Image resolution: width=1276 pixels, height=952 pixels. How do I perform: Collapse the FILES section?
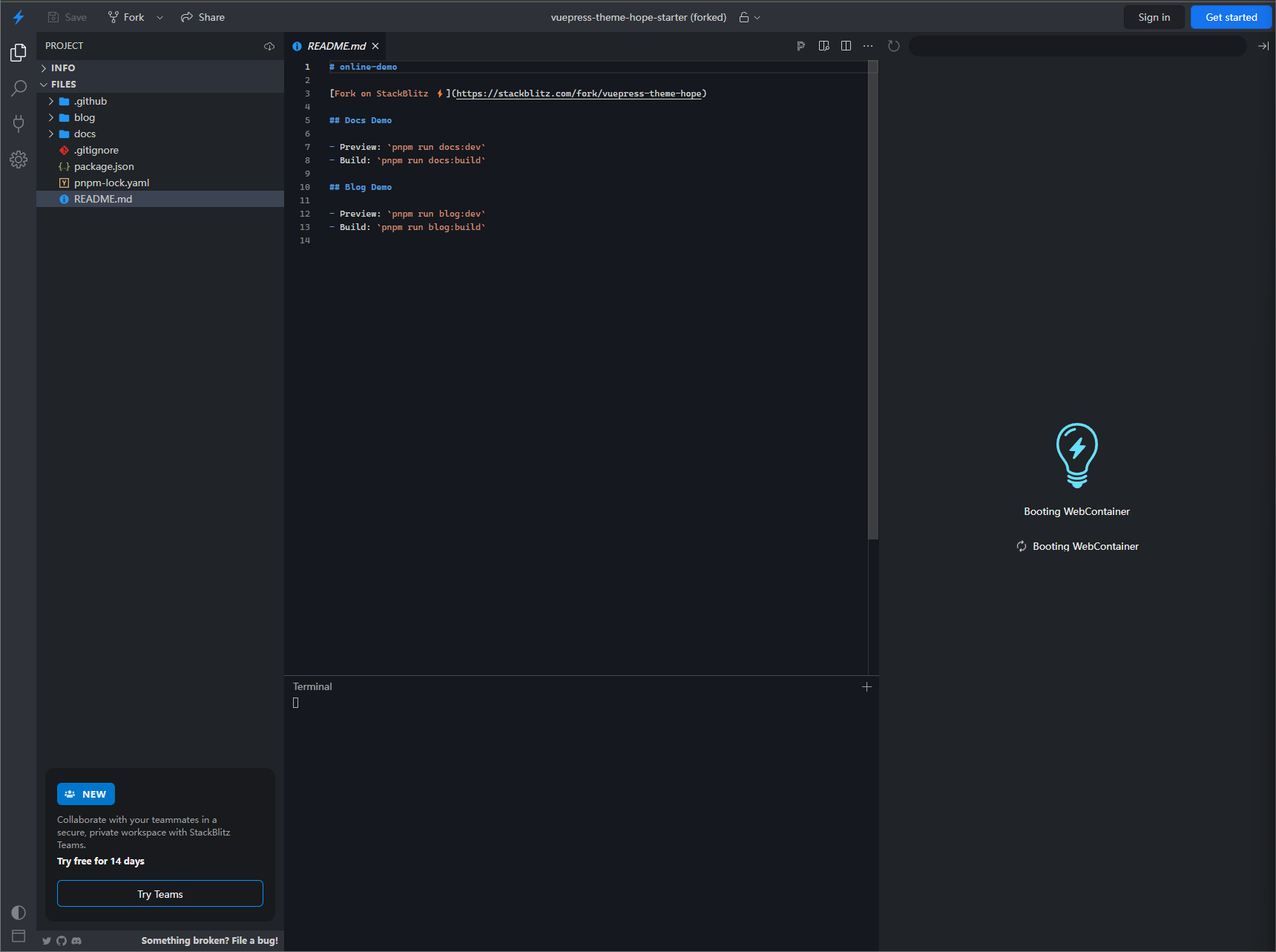(x=160, y=85)
